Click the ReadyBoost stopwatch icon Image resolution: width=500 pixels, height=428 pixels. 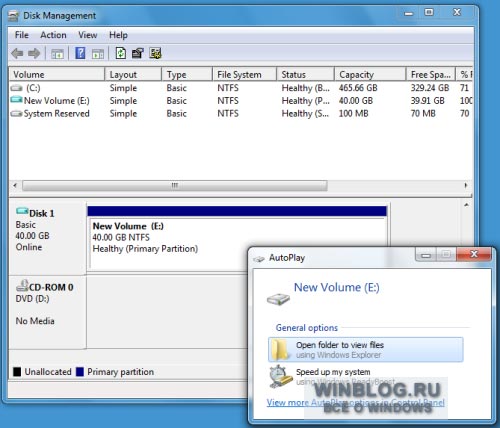pos(280,376)
